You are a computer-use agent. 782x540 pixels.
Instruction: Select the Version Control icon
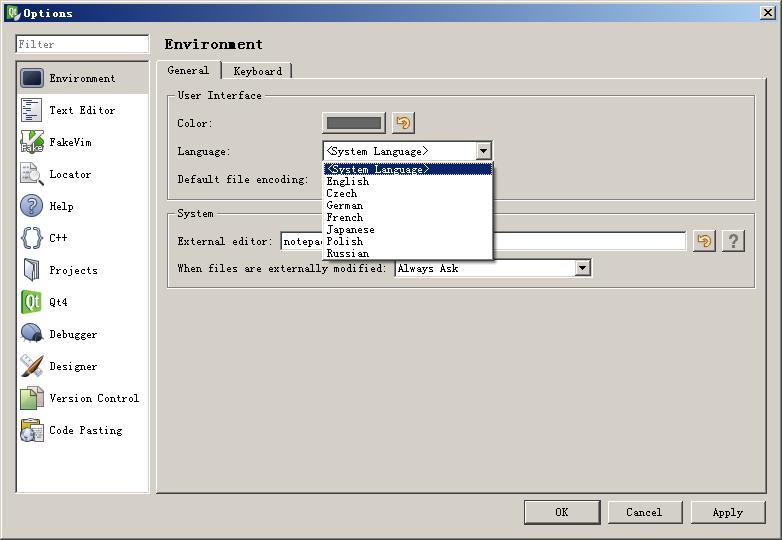pyautogui.click(x=32, y=398)
